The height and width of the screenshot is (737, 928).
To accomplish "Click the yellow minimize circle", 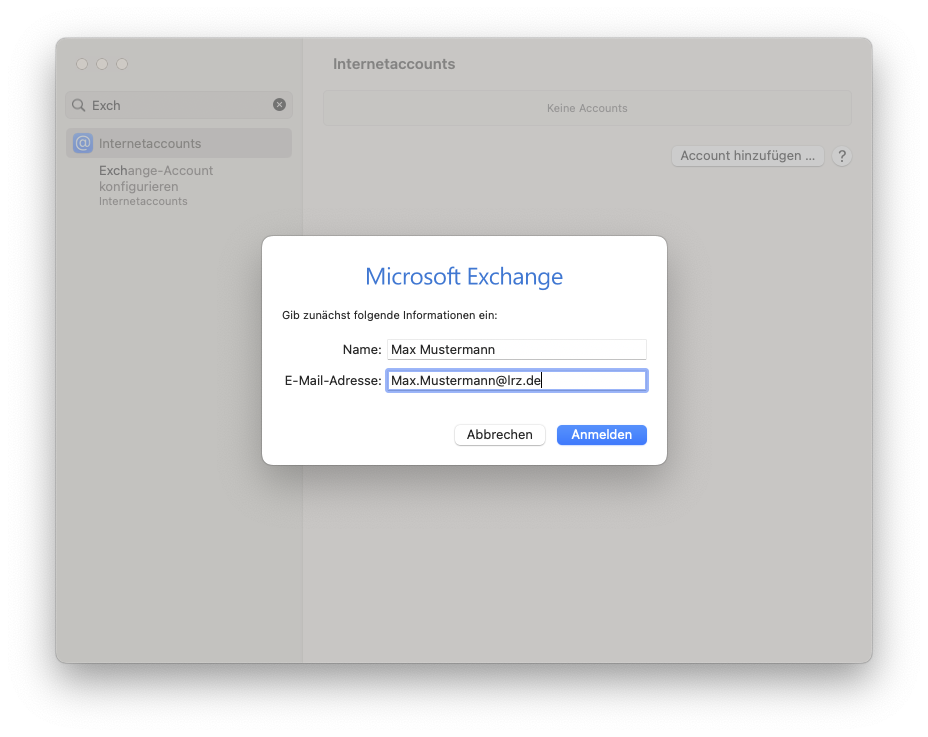I will pyautogui.click(x=101, y=64).
